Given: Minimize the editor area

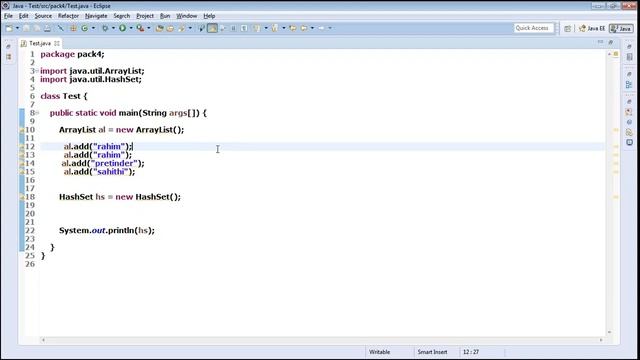Looking at the screenshot, I should click(x=600, y=42).
